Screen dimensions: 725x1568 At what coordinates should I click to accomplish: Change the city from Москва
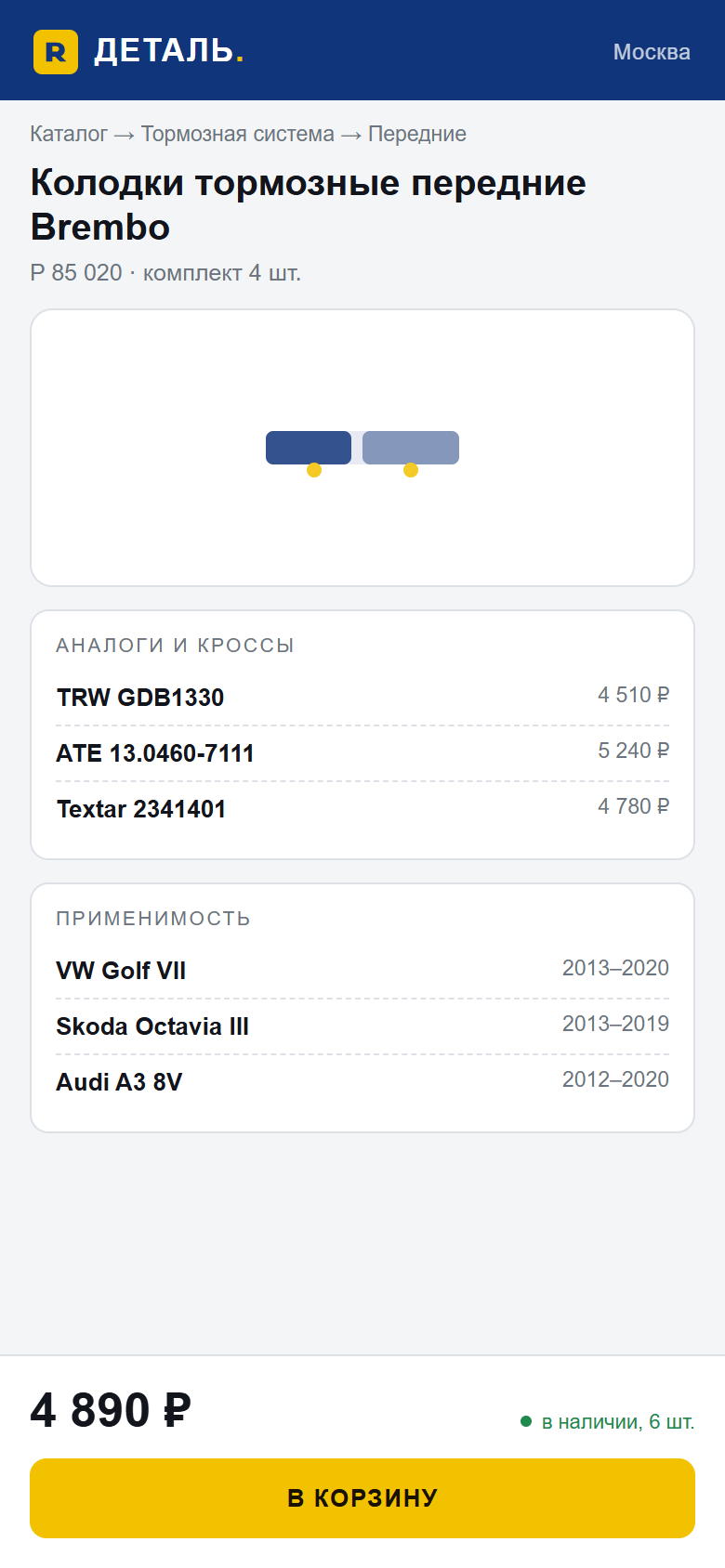pyautogui.click(x=652, y=52)
